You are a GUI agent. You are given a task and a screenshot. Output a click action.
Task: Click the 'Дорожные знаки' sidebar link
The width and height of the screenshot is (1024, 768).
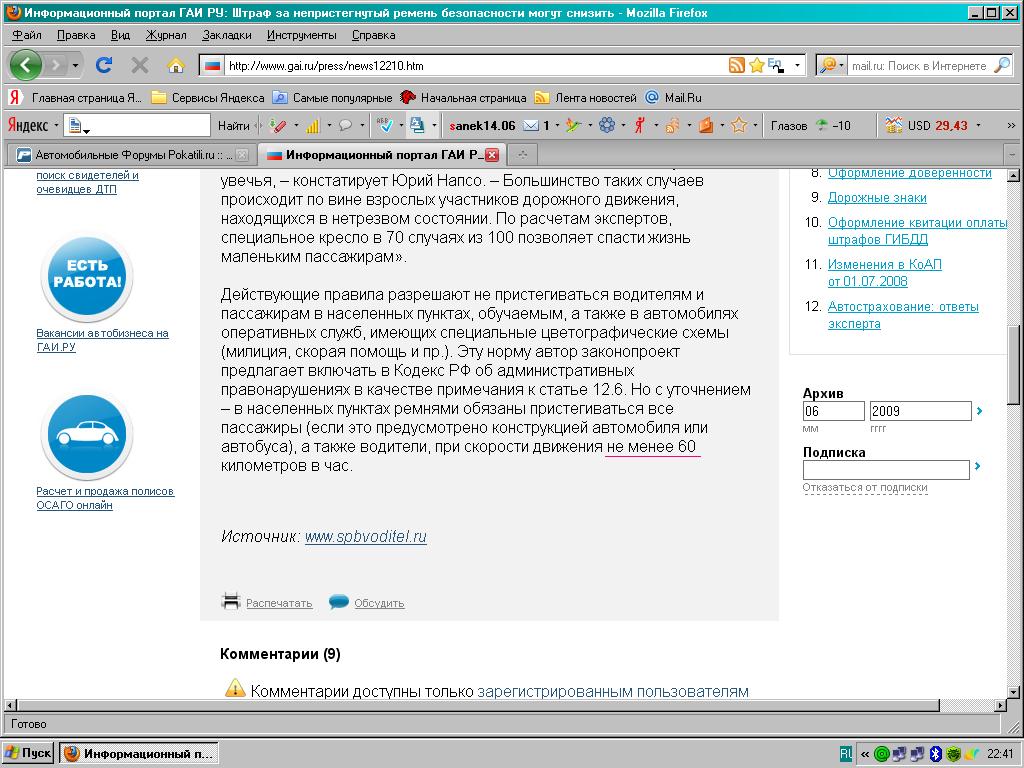pyautogui.click(x=877, y=198)
